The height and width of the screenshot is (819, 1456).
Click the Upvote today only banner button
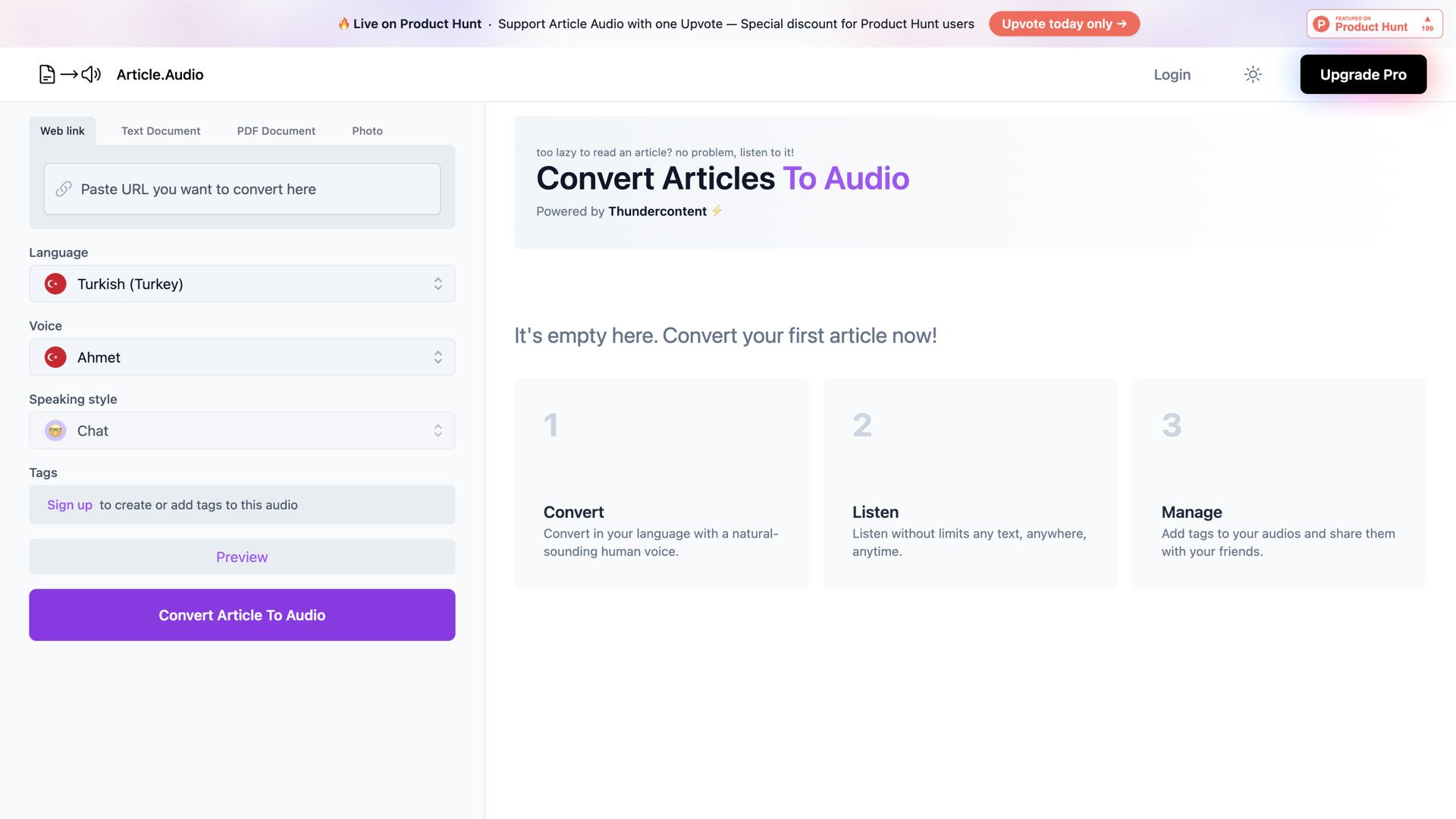pos(1063,24)
